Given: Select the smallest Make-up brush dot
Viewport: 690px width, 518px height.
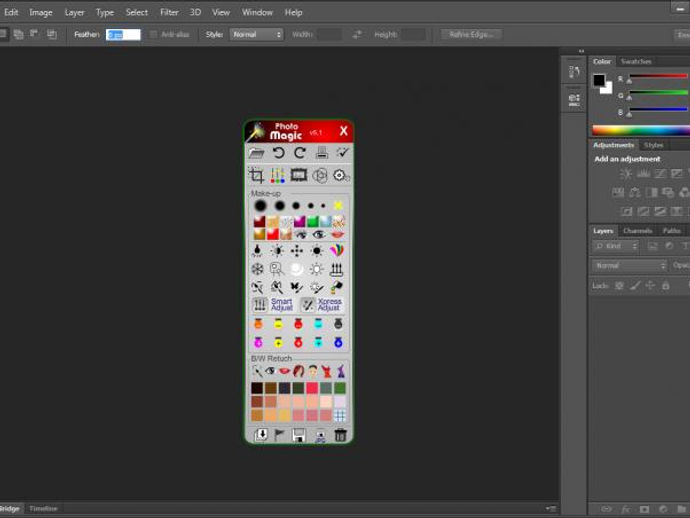Looking at the screenshot, I should pos(323,206).
